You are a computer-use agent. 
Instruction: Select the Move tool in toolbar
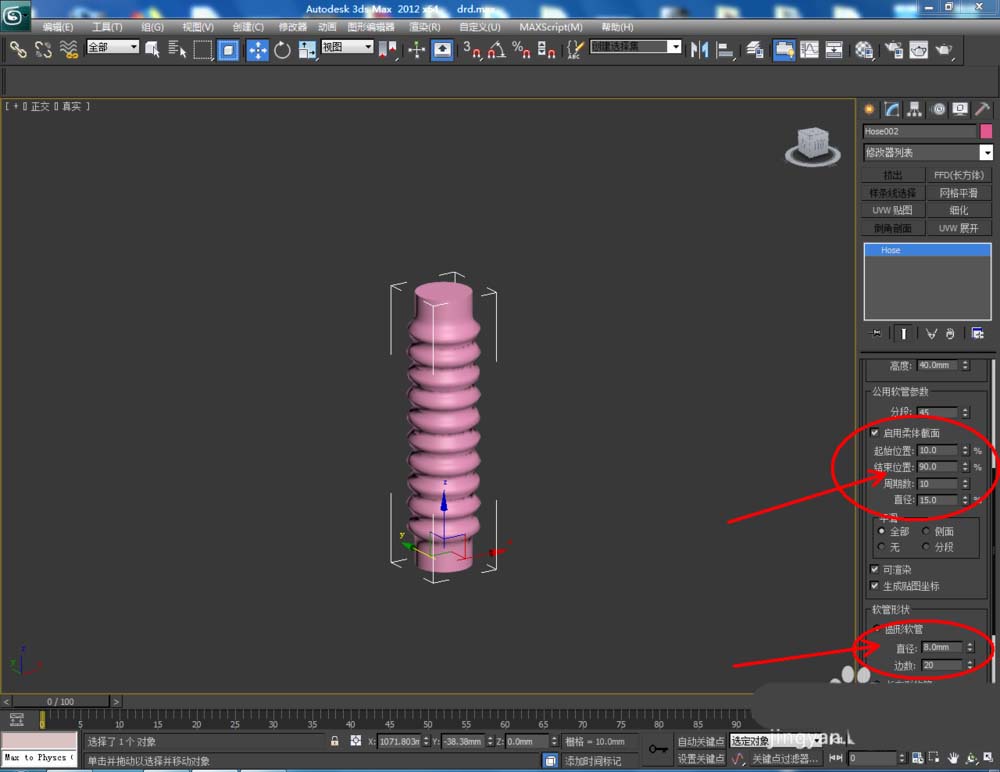[x=257, y=50]
